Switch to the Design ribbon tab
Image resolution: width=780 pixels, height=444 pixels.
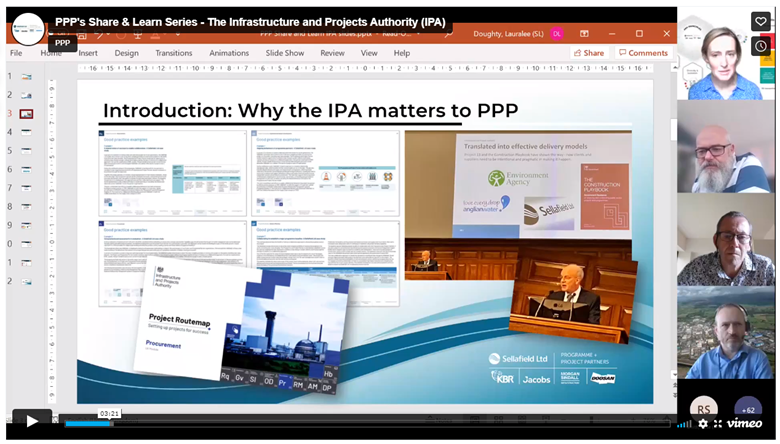pos(126,53)
